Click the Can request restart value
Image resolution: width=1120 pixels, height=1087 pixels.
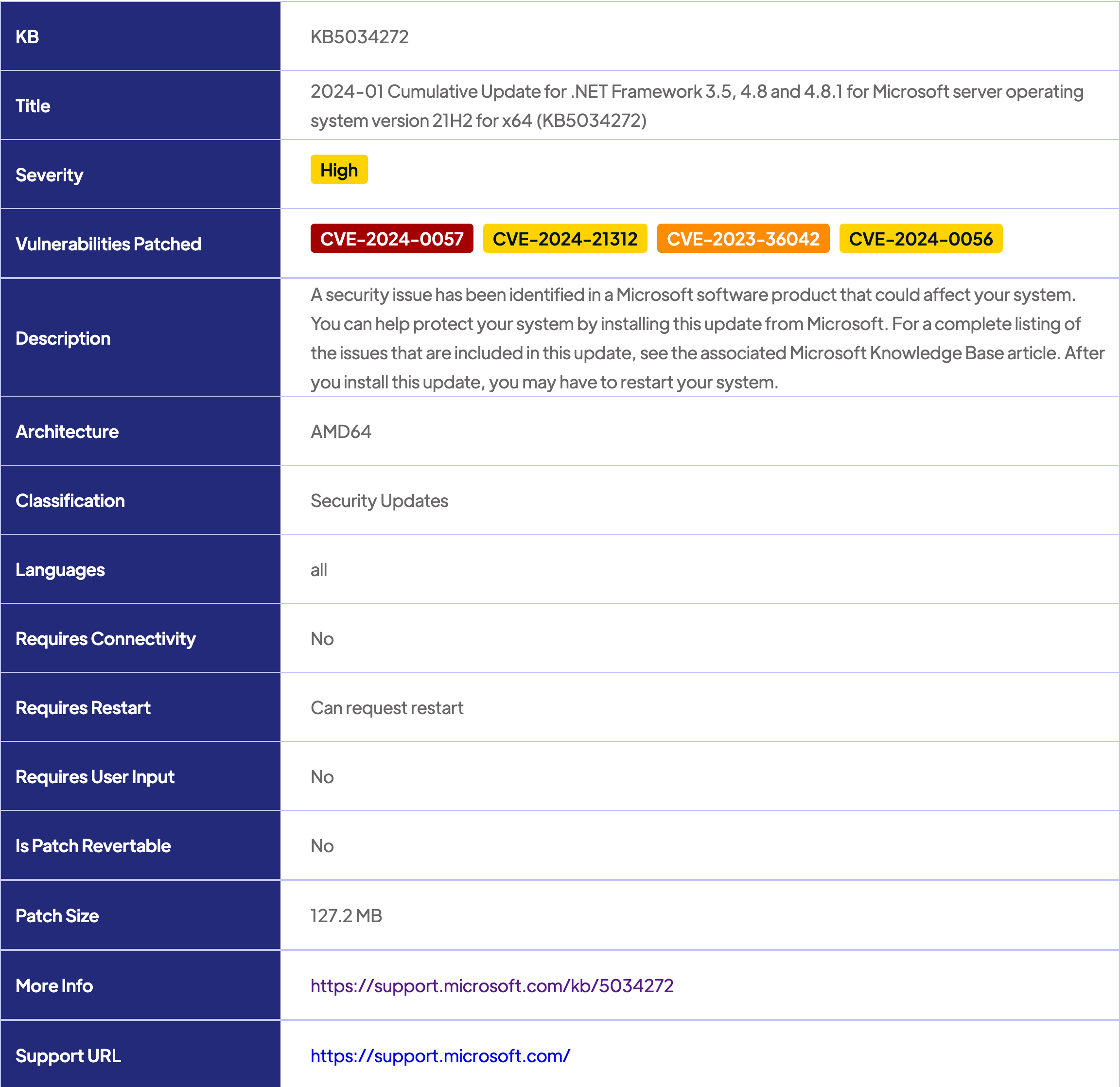coord(387,707)
